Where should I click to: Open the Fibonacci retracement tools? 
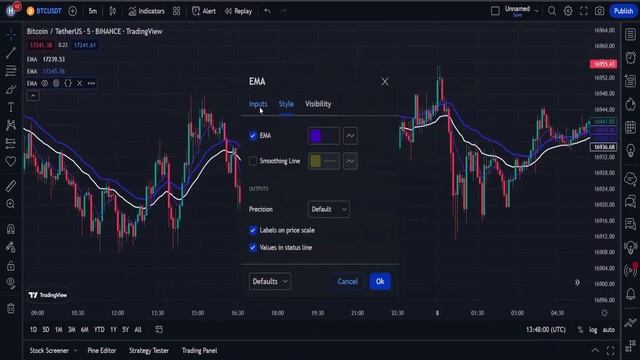point(11,71)
